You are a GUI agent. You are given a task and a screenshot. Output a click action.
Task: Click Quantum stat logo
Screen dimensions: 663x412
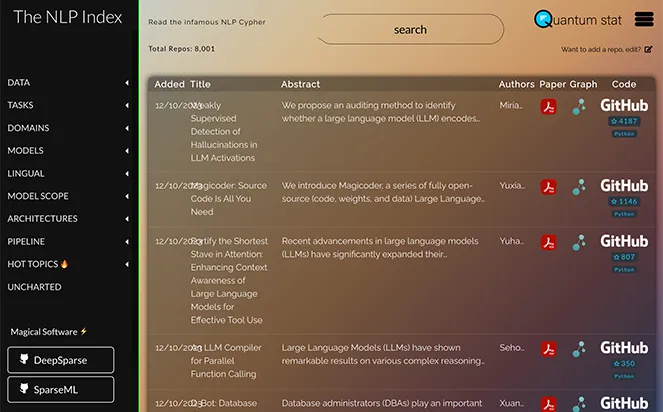[578, 19]
